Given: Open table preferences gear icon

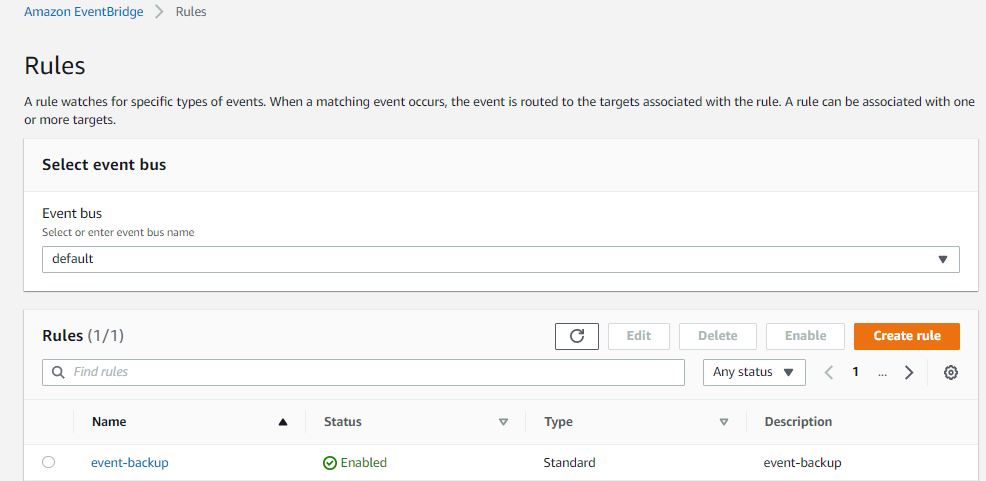Looking at the screenshot, I should pyautogui.click(x=951, y=372).
